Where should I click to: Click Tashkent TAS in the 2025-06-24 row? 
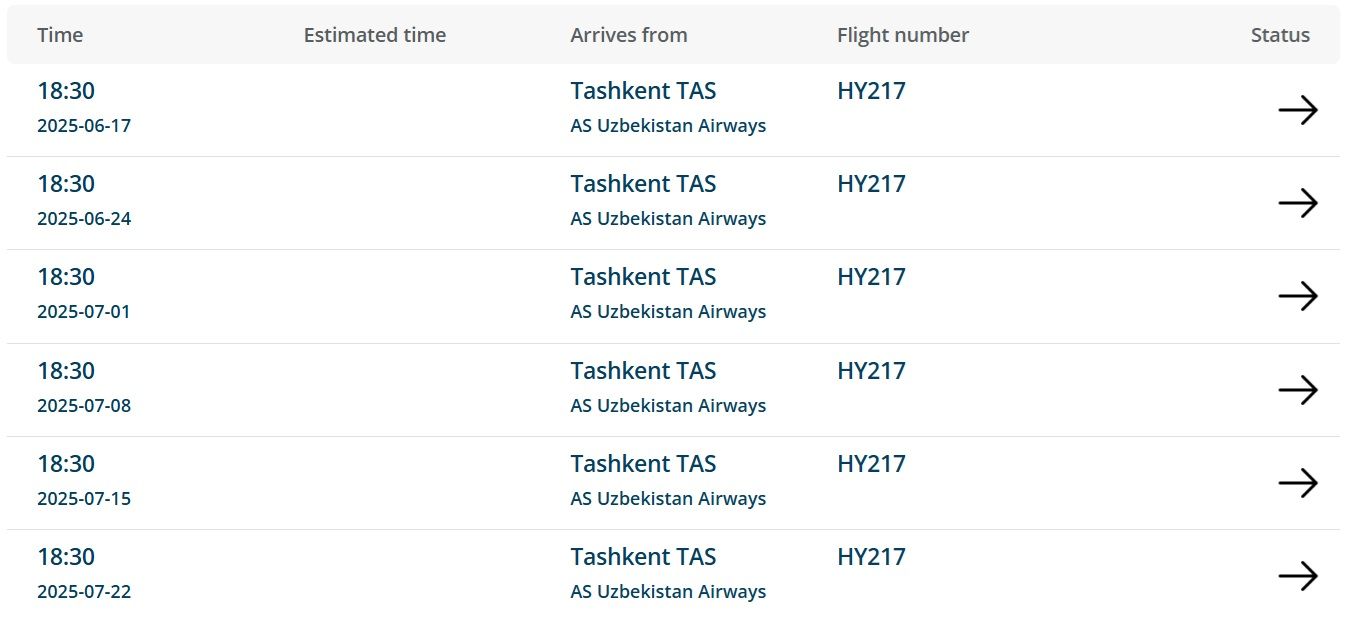[643, 184]
